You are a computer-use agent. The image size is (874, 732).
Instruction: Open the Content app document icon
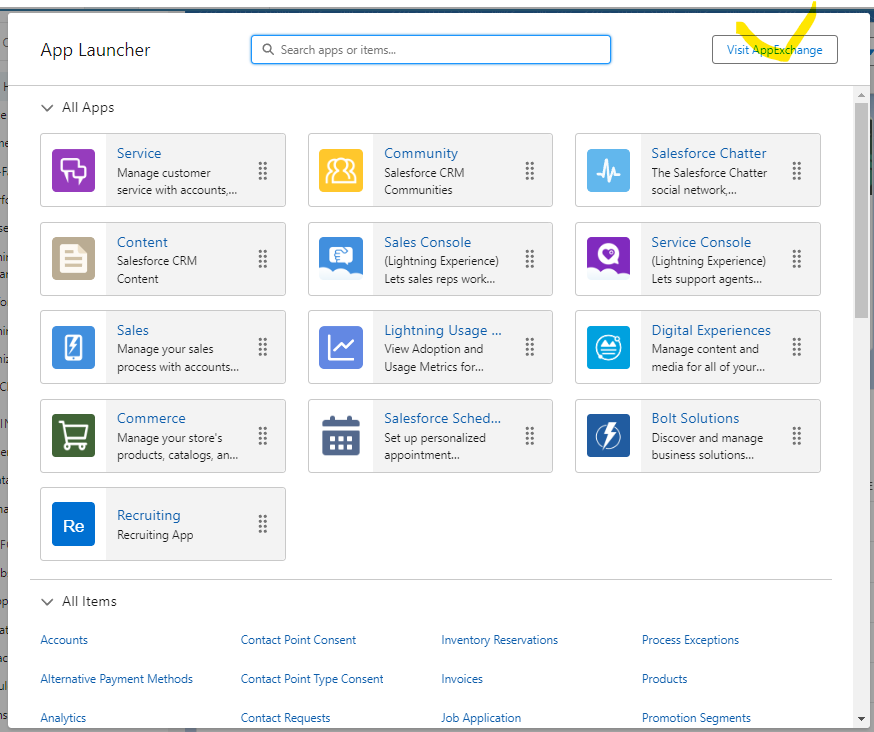tap(74, 259)
